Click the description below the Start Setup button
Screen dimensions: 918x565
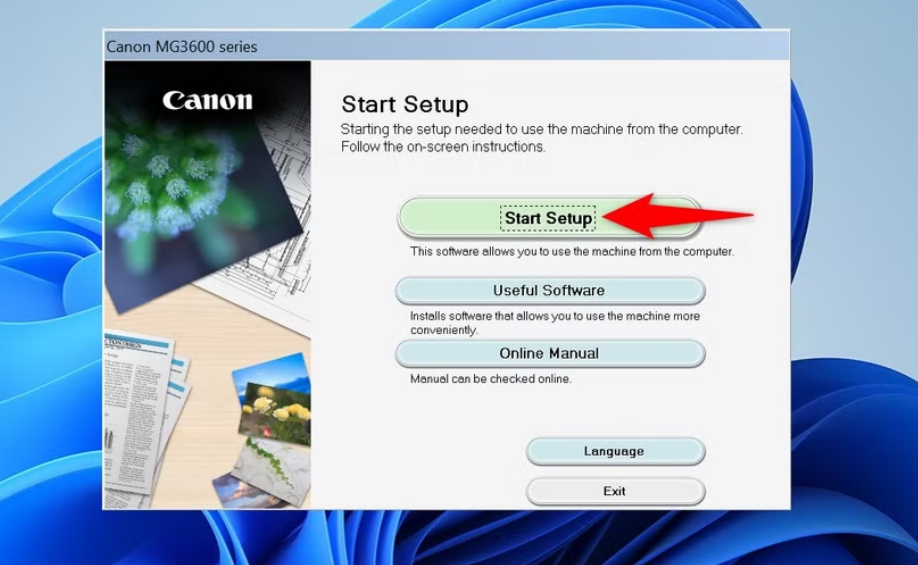[x=571, y=252]
